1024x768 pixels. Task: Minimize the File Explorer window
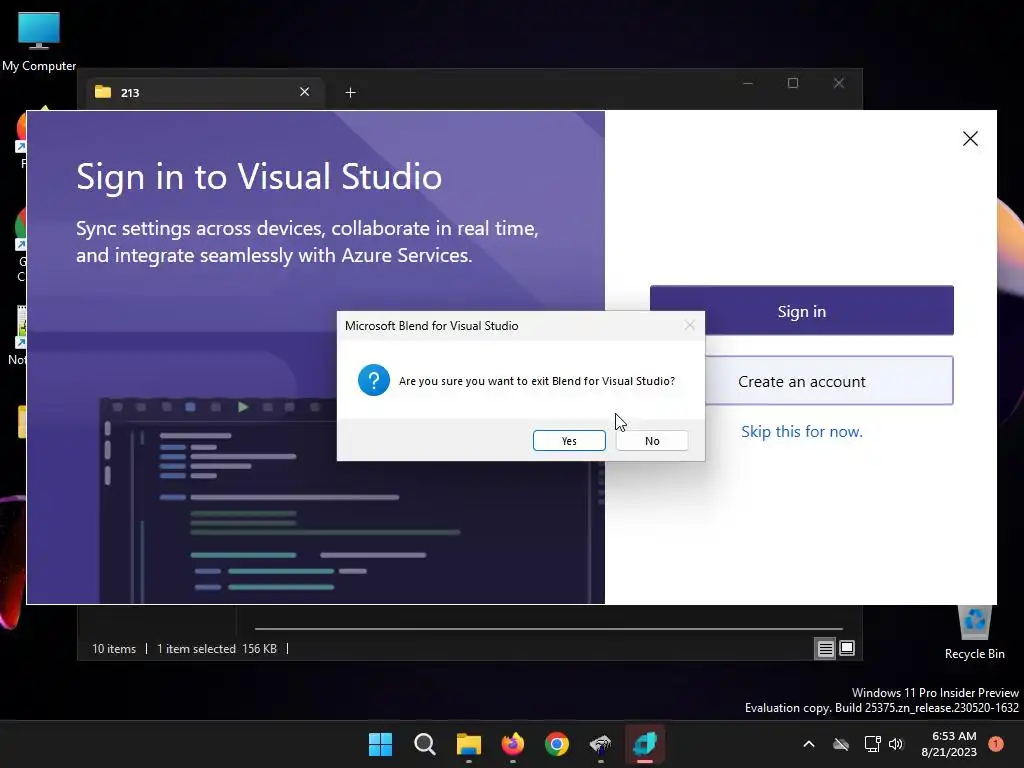click(748, 84)
